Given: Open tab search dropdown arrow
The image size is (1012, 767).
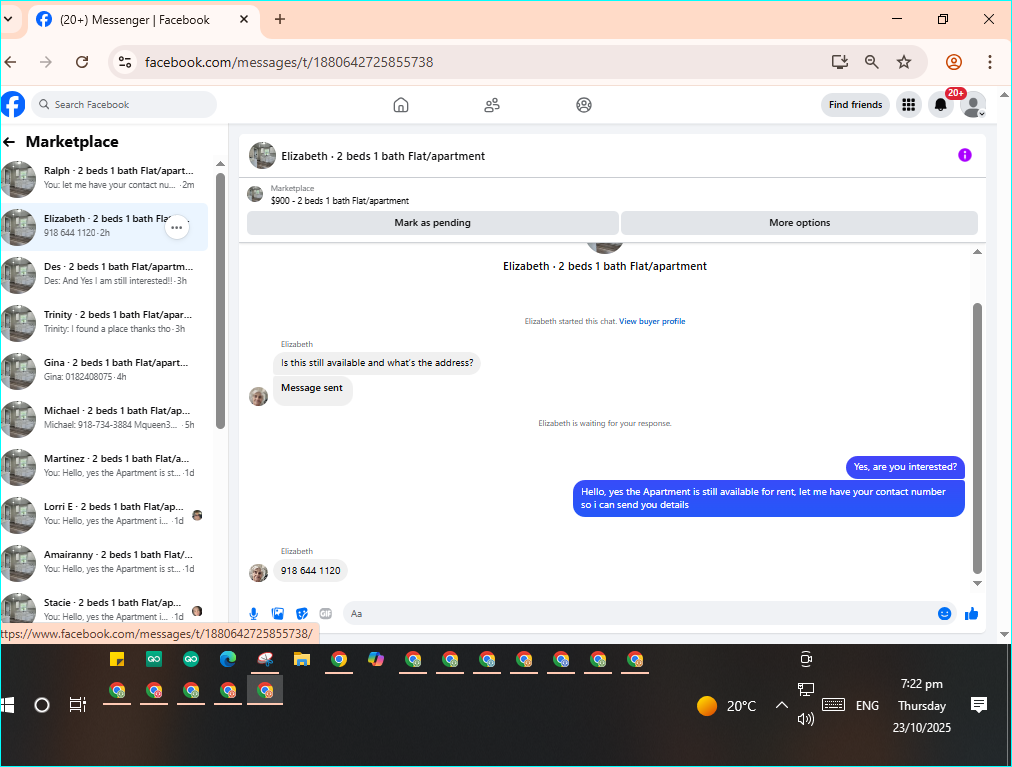Looking at the screenshot, I should (8, 19).
